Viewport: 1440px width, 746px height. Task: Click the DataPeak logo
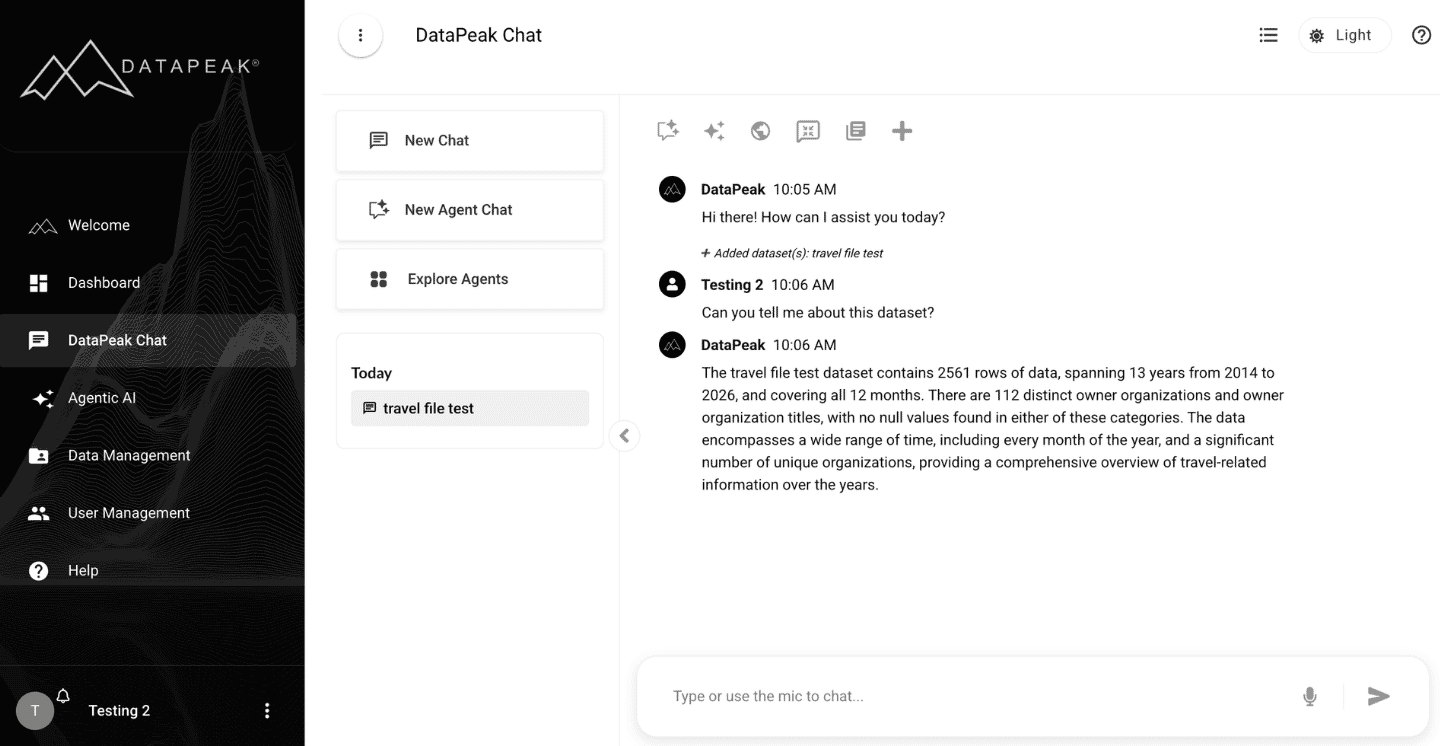point(139,71)
